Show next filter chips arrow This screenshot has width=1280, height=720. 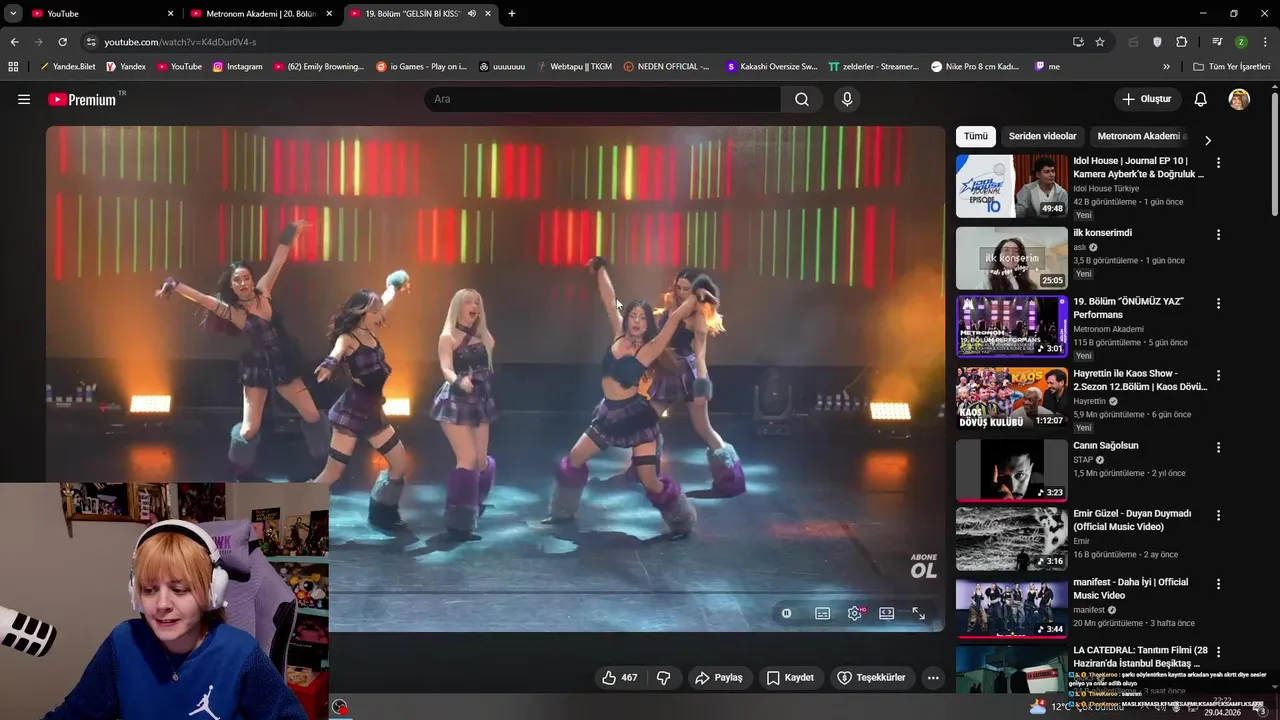(1207, 140)
